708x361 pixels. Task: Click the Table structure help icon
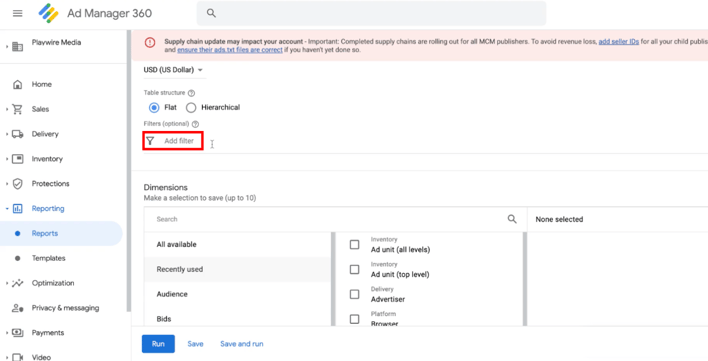[191, 93]
